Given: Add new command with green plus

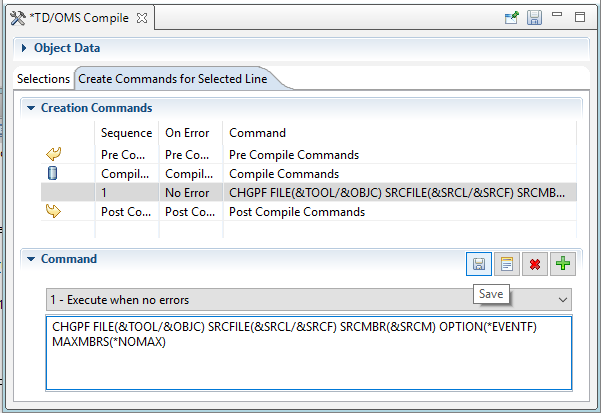Looking at the screenshot, I should pyautogui.click(x=563, y=264).
